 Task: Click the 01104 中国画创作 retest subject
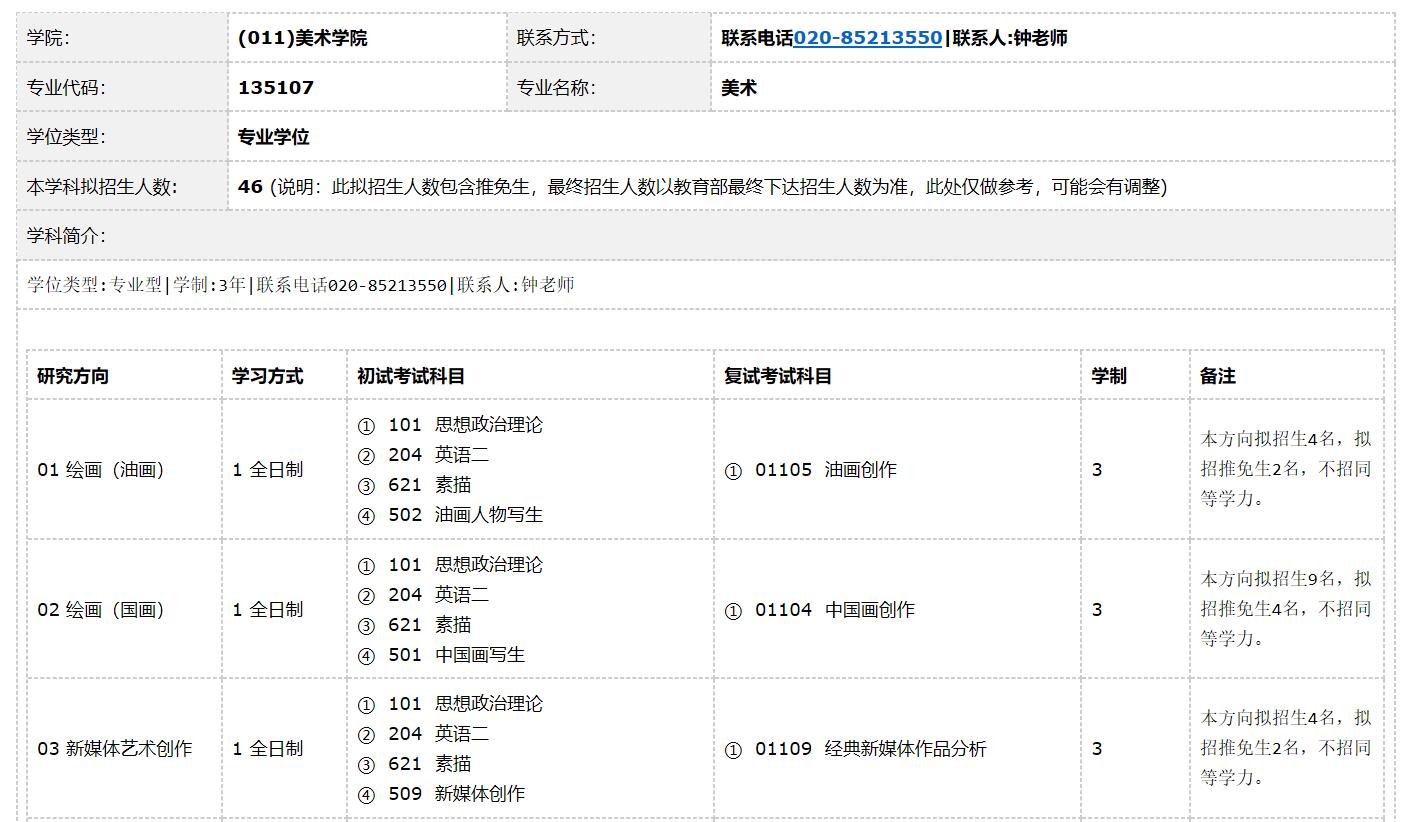834,610
